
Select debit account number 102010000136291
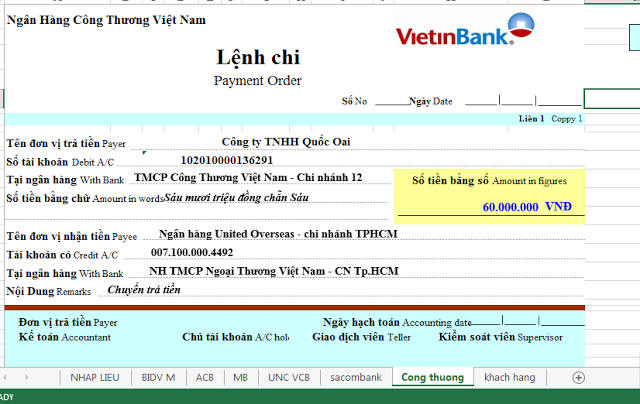click(225, 160)
